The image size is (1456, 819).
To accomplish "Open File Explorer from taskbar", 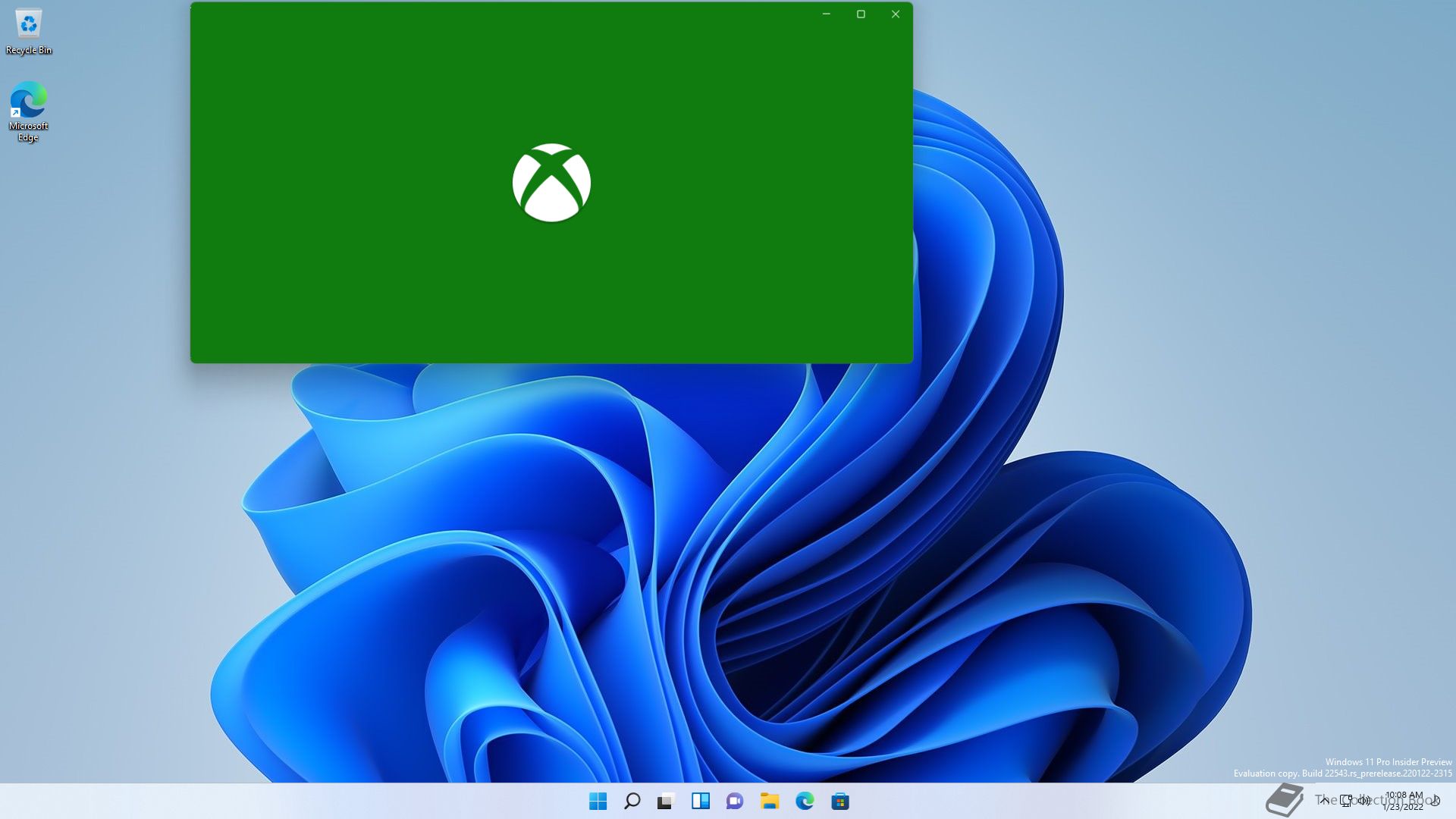I will [x=770, y=801].
